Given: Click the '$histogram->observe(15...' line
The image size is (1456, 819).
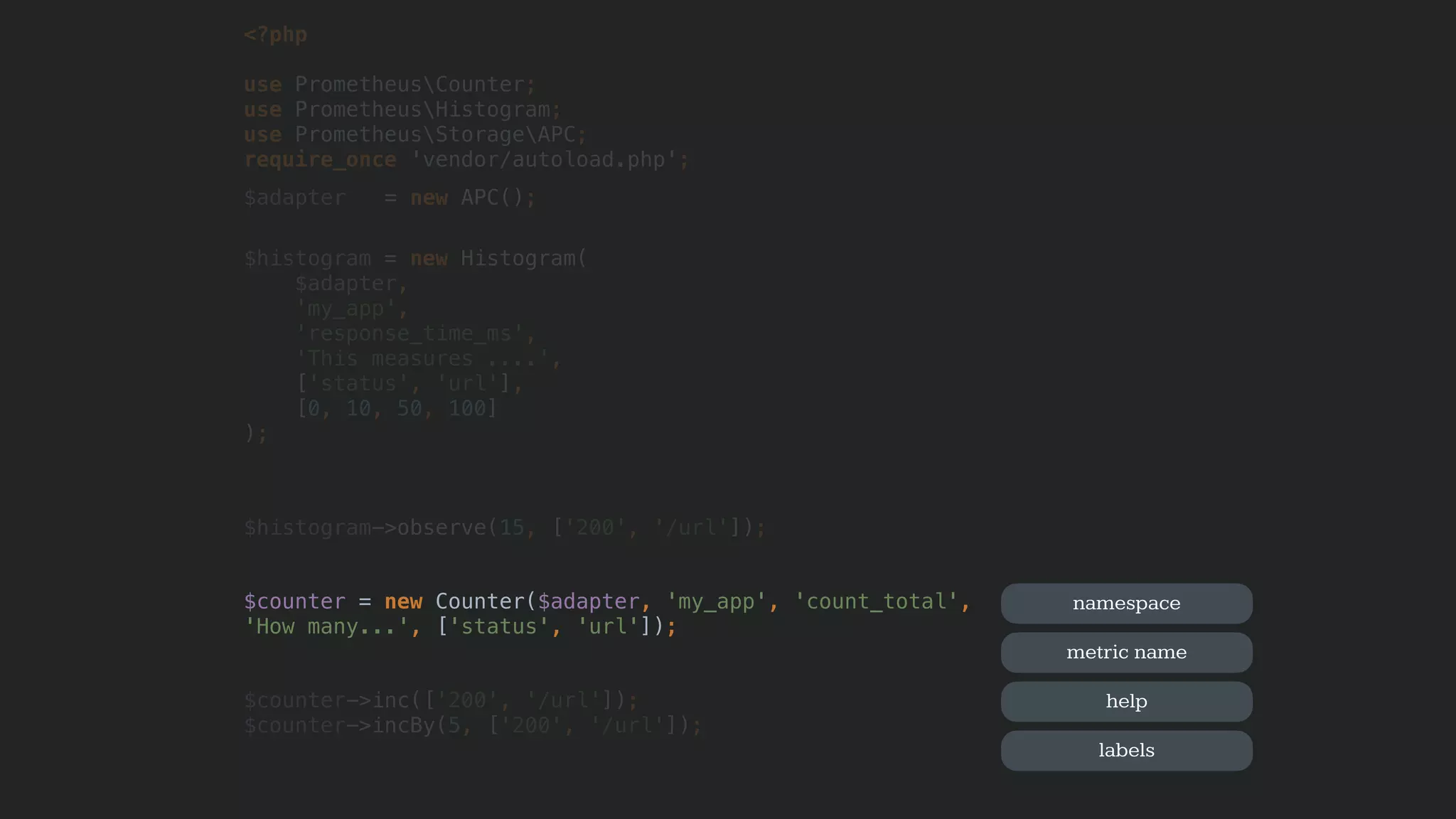Looking at the screenshot, I should click(x=505, y=528).
